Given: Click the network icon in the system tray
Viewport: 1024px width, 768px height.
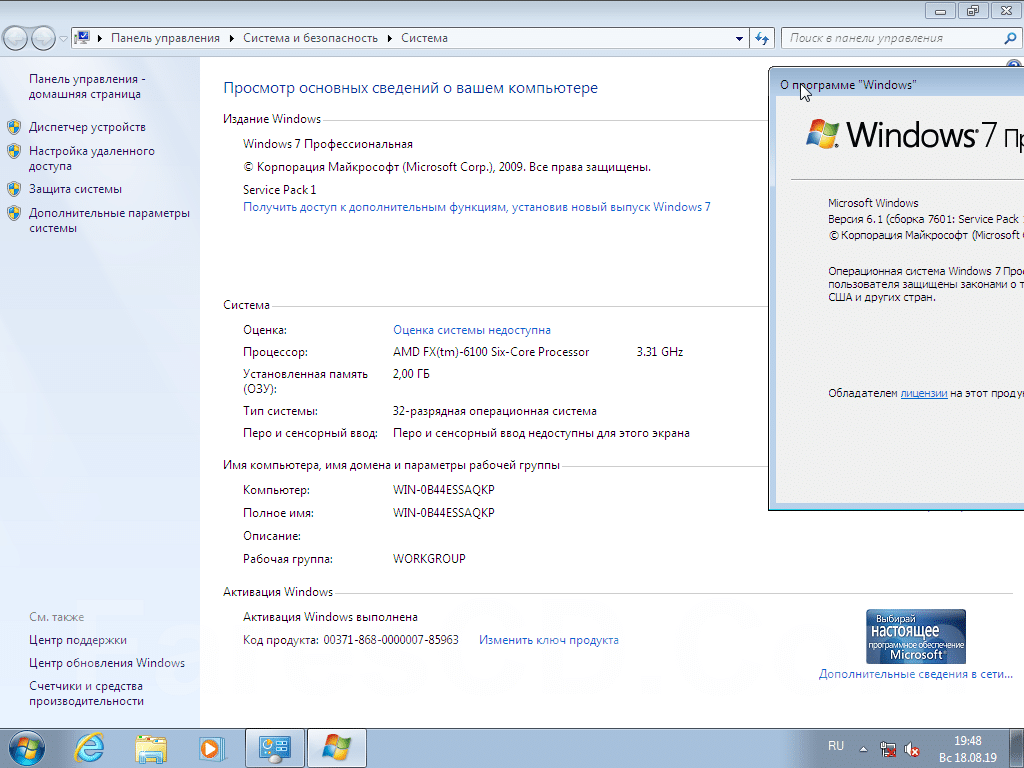Looking at the screenshot, I should 888,749.
